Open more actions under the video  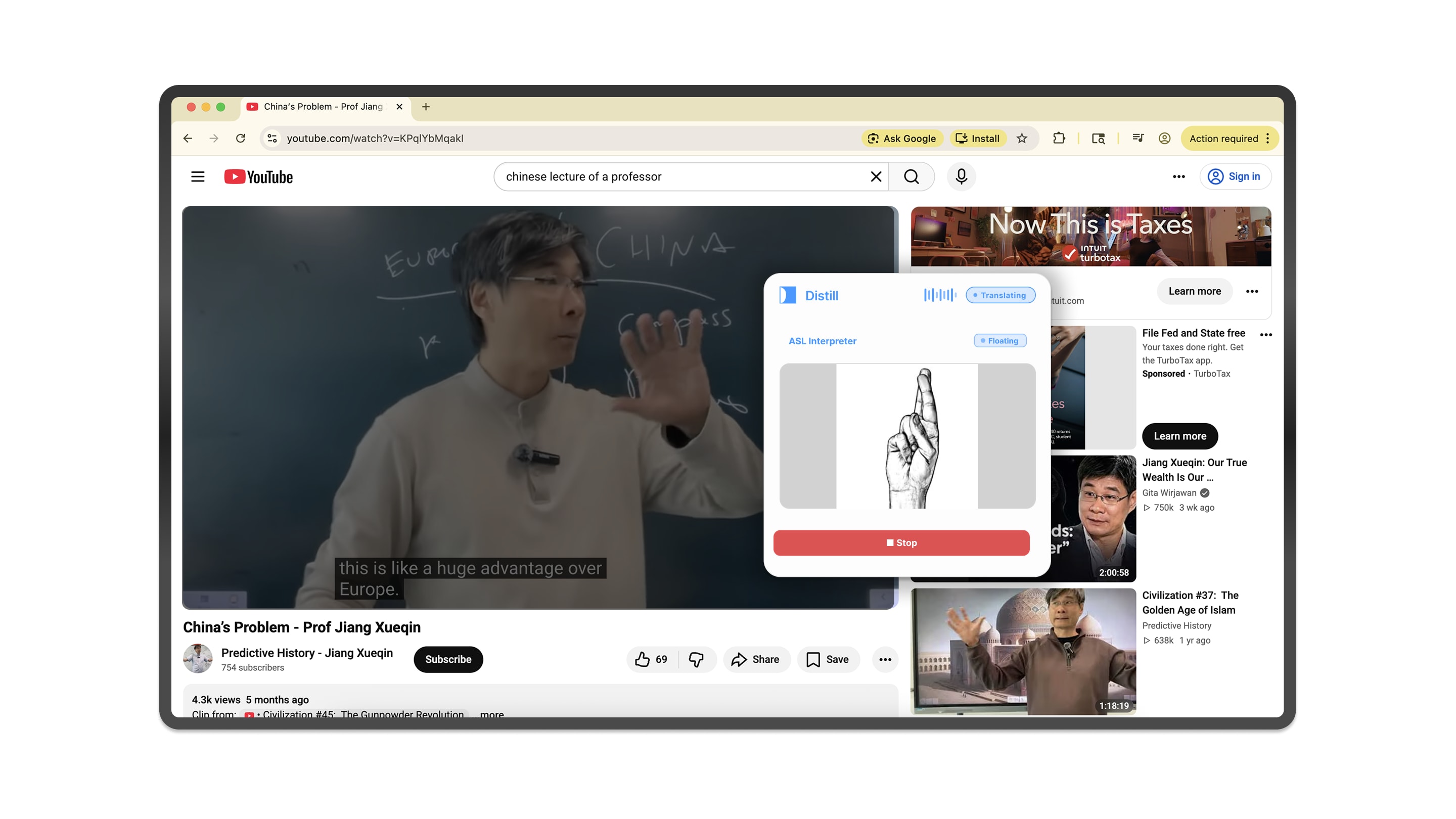click(x=885, y=659)
